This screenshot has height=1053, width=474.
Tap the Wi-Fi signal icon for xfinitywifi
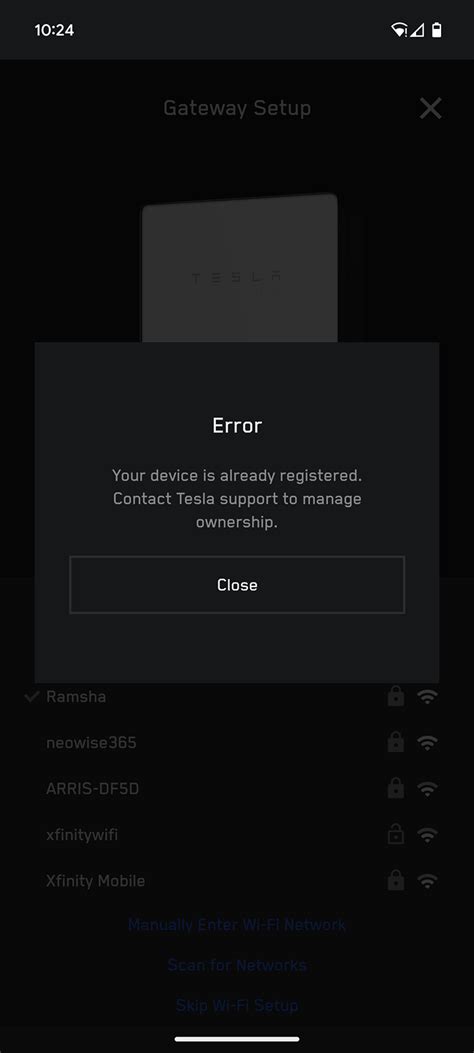[x=427, y=835]
